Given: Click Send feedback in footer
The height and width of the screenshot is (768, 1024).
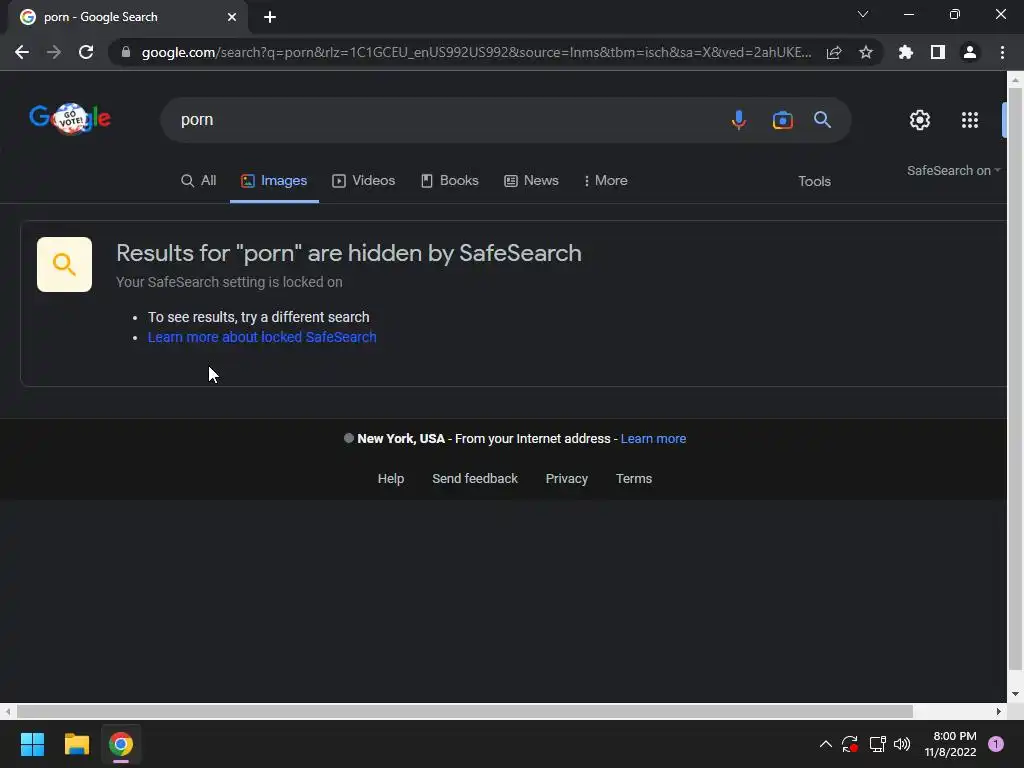Looking at the screenshot, I should pyautogui.click(x=475, y=479).
